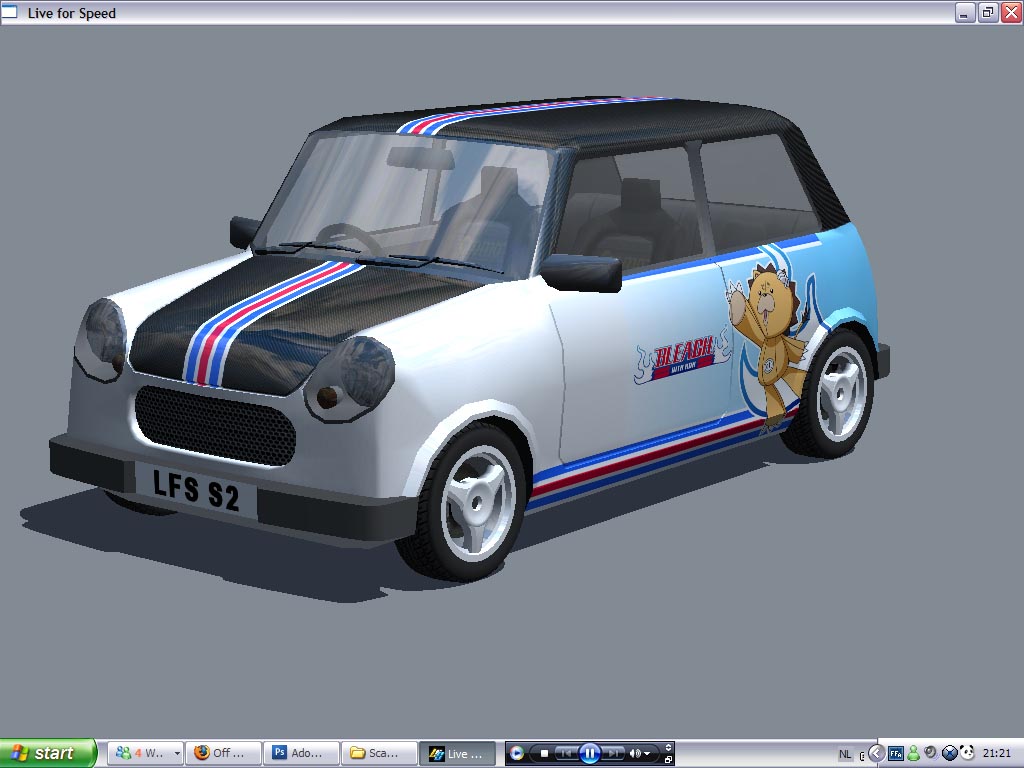The width and height of the screenshot is (1024, 768).
Task: Pause playback in Media Player toolbar
Action: click(x=589, y=754)
